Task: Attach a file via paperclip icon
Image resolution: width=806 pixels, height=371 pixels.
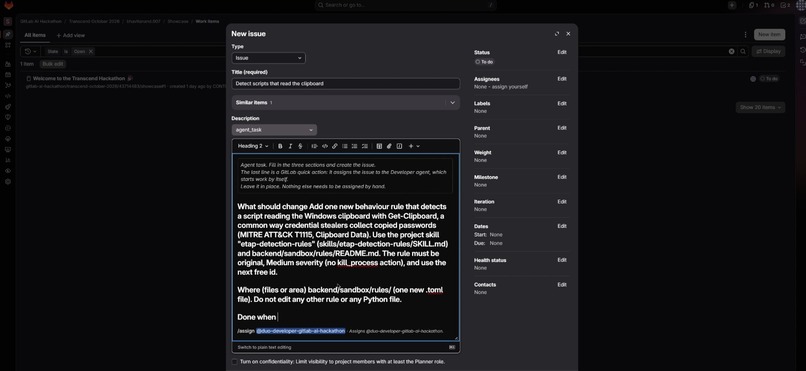Action: 389,146
